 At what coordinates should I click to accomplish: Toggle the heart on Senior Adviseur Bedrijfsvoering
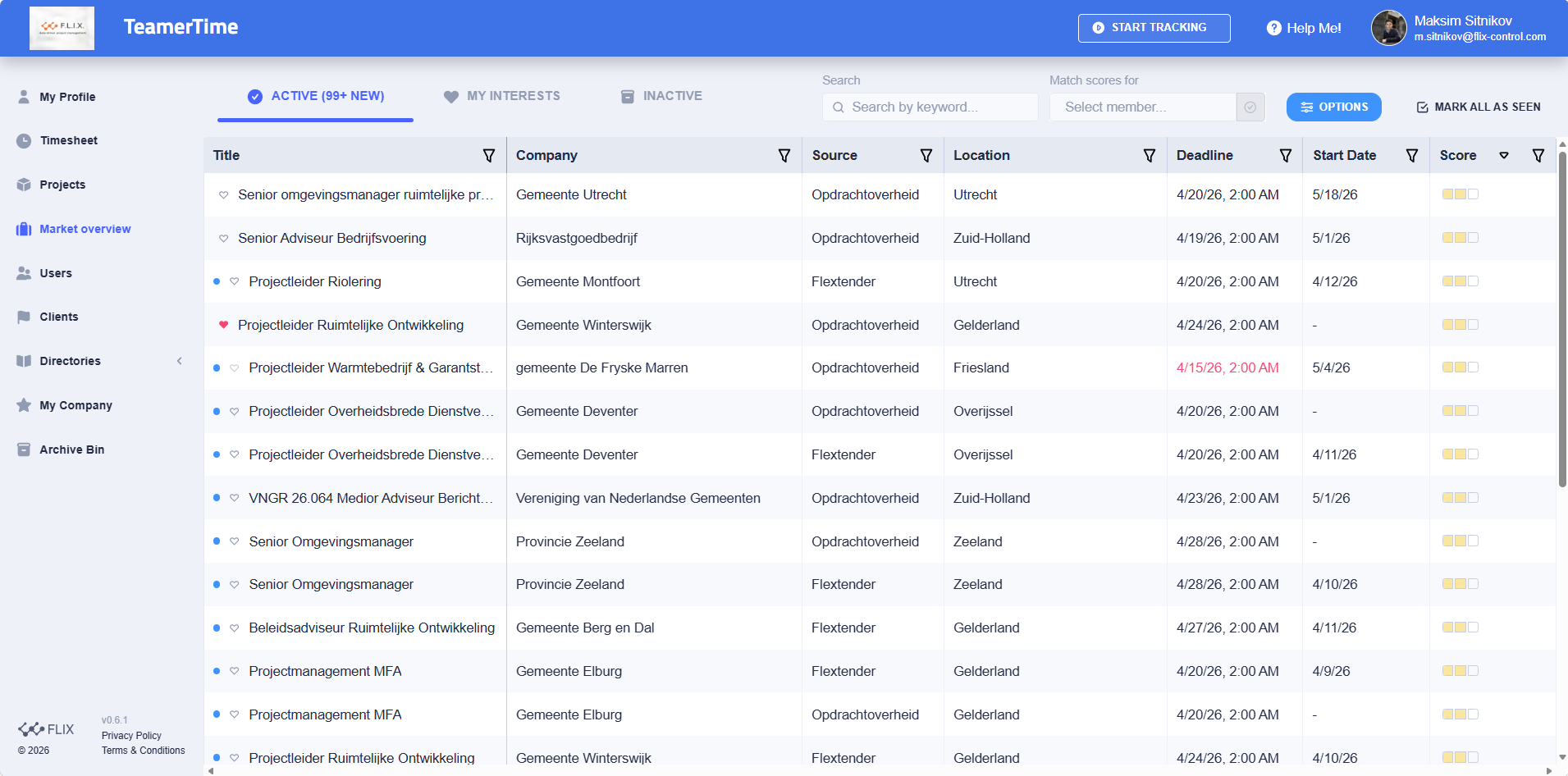223,238
